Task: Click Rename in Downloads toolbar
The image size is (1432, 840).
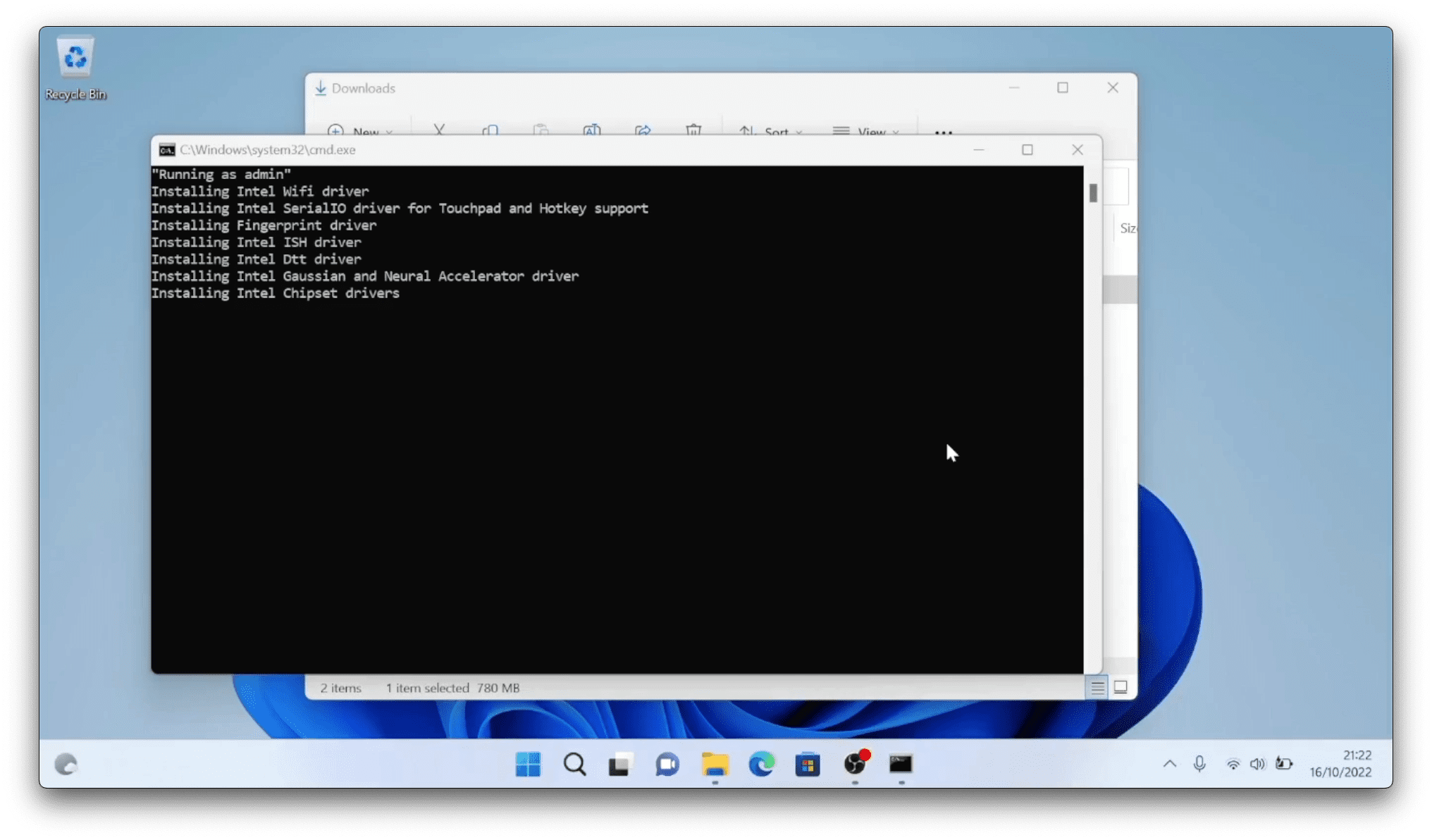Action: [x=592, y=130]
